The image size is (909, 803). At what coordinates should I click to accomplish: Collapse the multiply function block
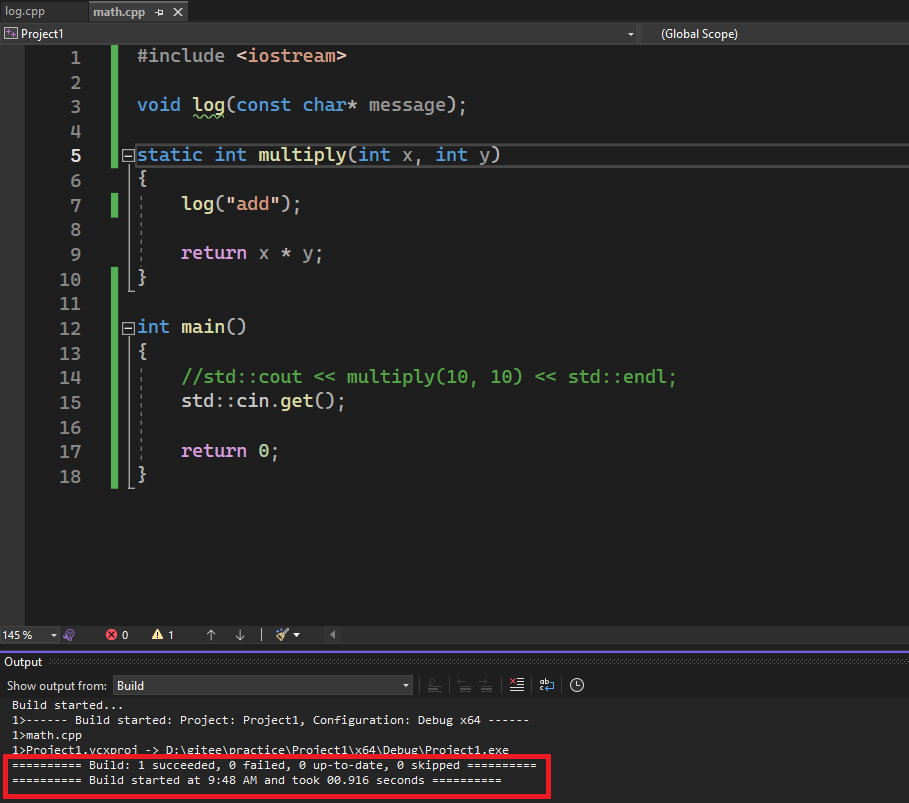pyautogui.click(x=128, y=155)
